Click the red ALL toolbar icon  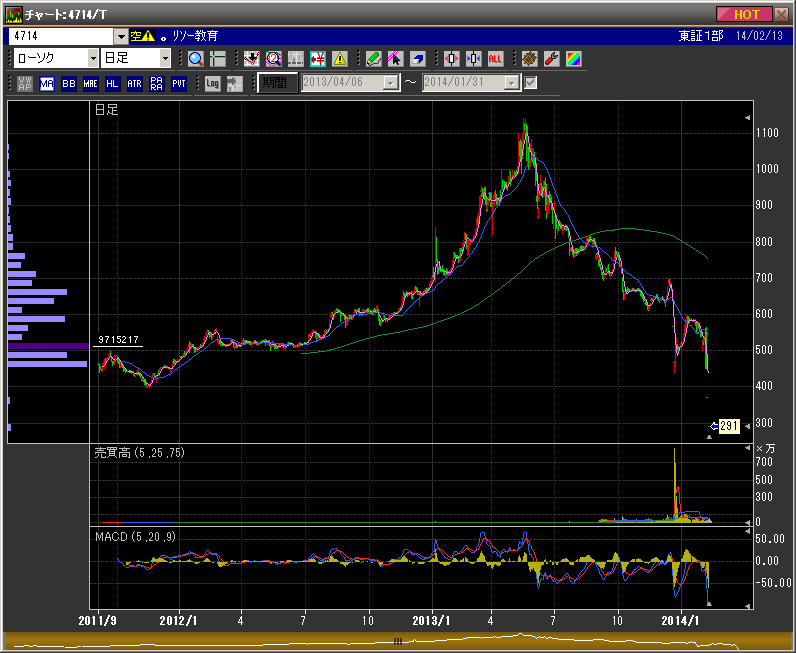click(x=495, y=59)
